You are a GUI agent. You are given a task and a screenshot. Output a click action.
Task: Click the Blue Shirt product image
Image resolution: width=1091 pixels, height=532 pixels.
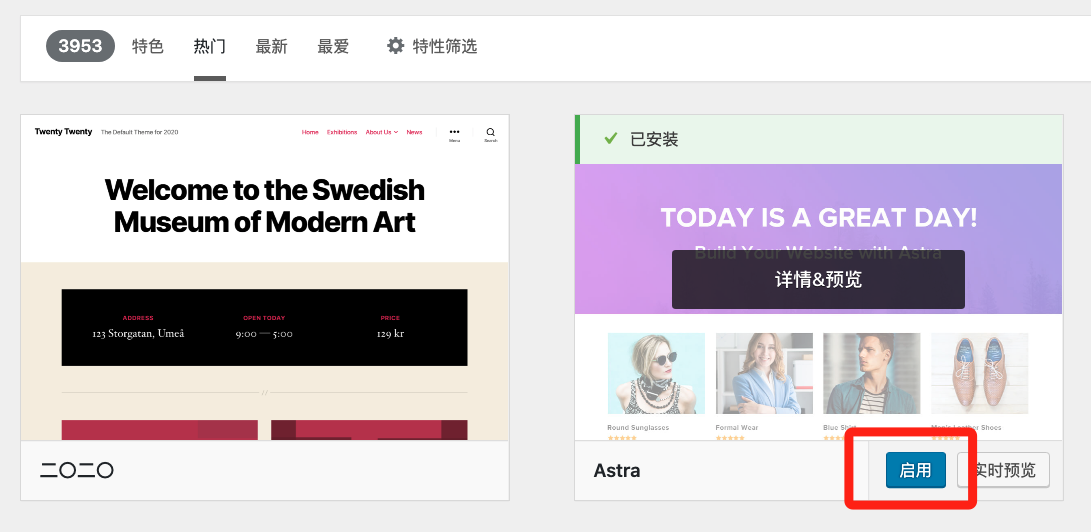pyautogui.click(x=872, y=373)
